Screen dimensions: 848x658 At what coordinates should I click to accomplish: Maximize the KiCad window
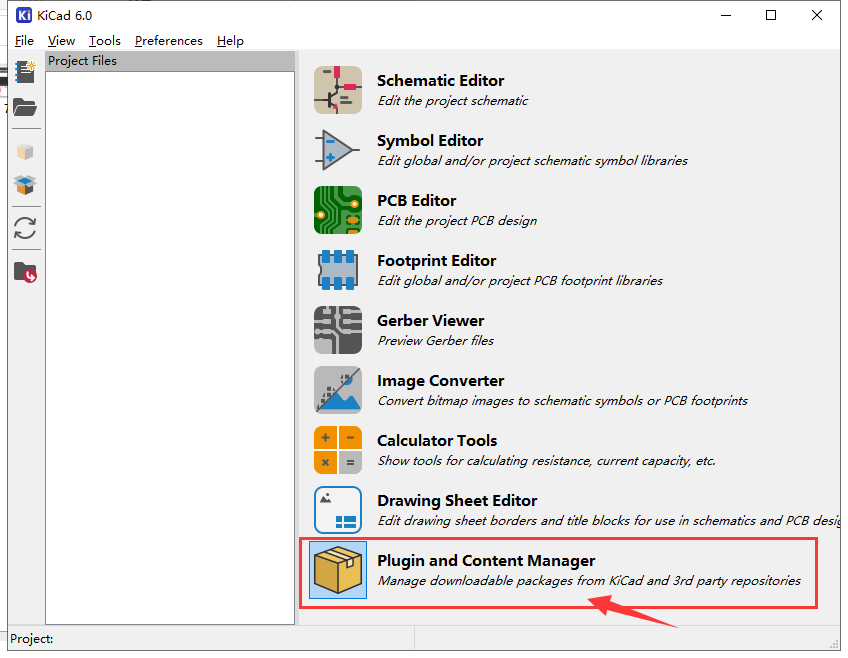771,15
